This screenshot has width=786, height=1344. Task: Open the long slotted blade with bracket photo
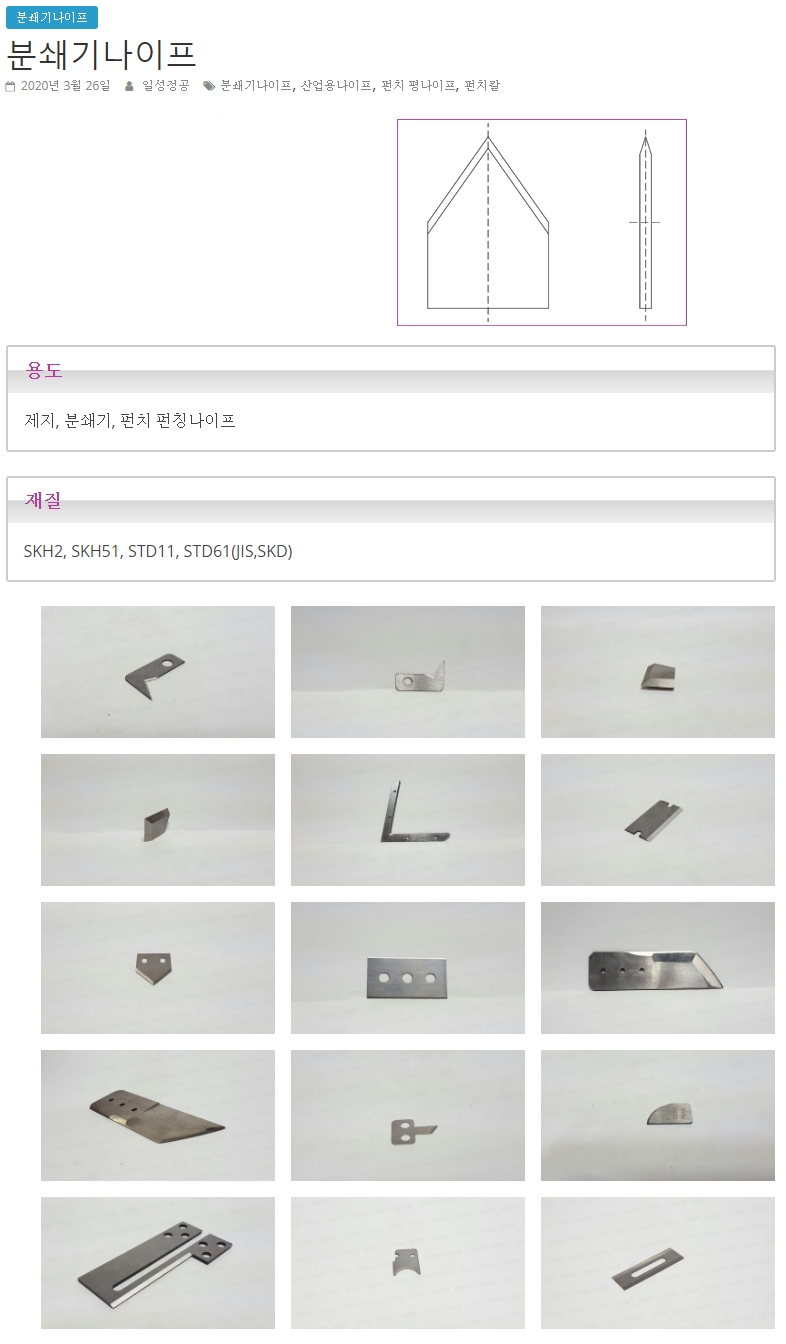158,1263
